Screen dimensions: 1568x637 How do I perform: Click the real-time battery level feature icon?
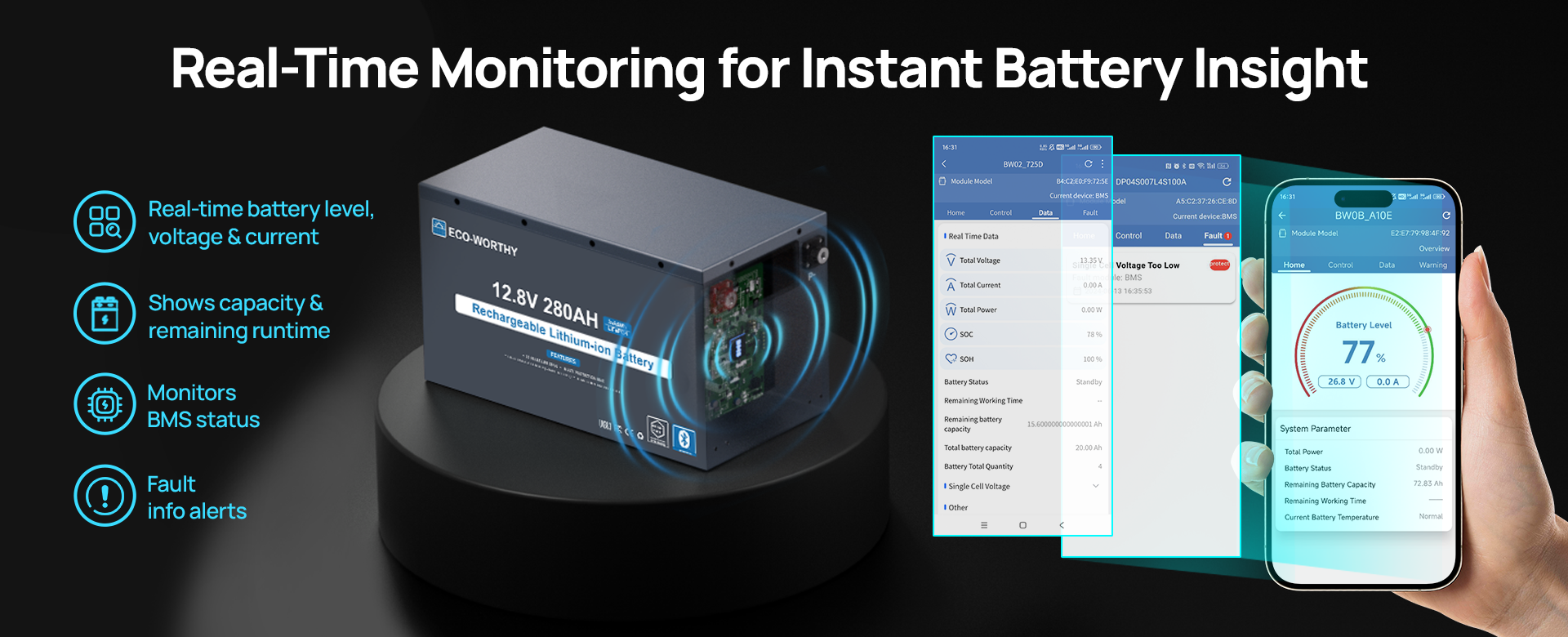point(105,221)
